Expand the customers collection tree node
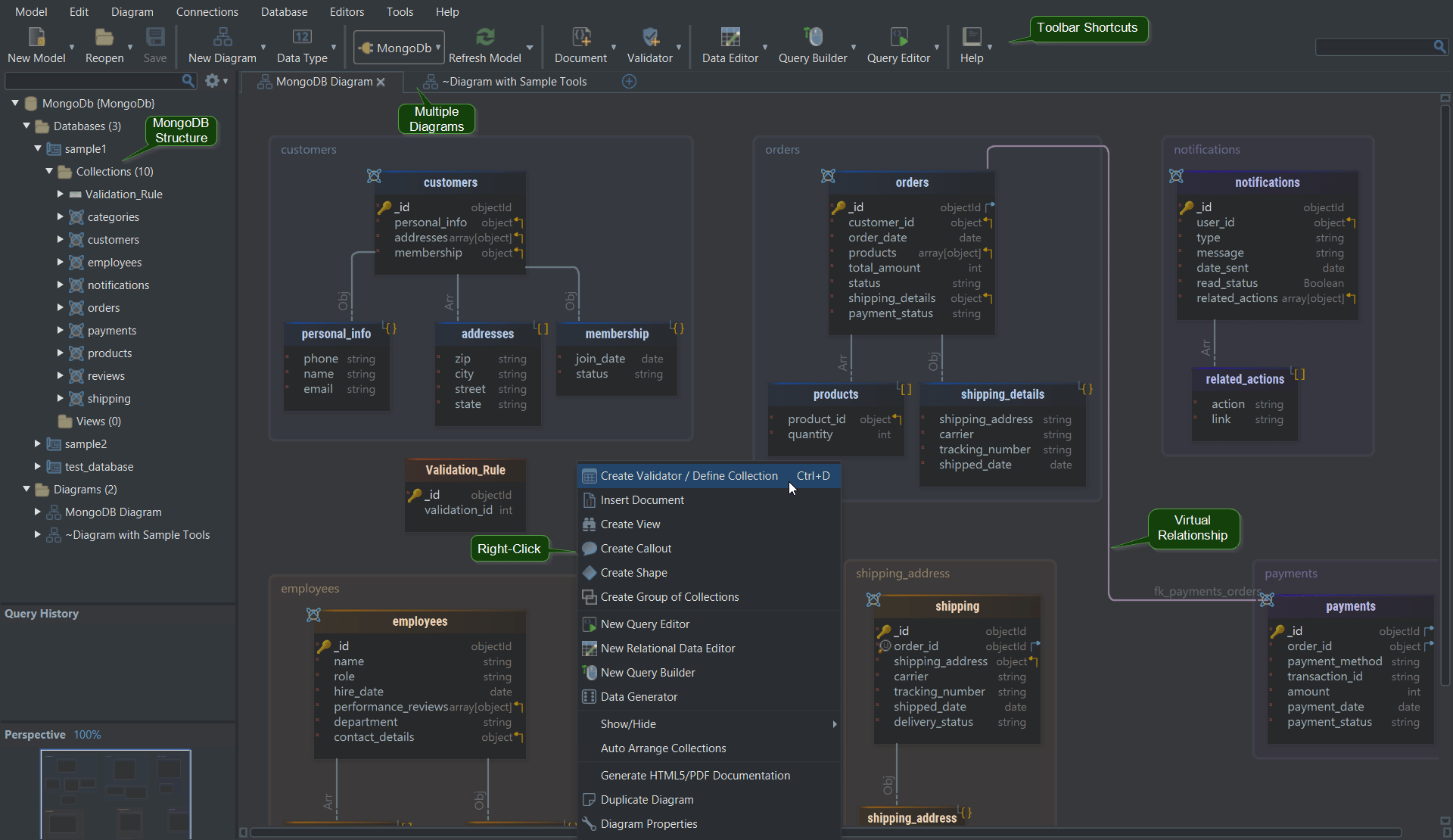The height and width of the screenshot is (840, 1453). click(x=61, y=240)
